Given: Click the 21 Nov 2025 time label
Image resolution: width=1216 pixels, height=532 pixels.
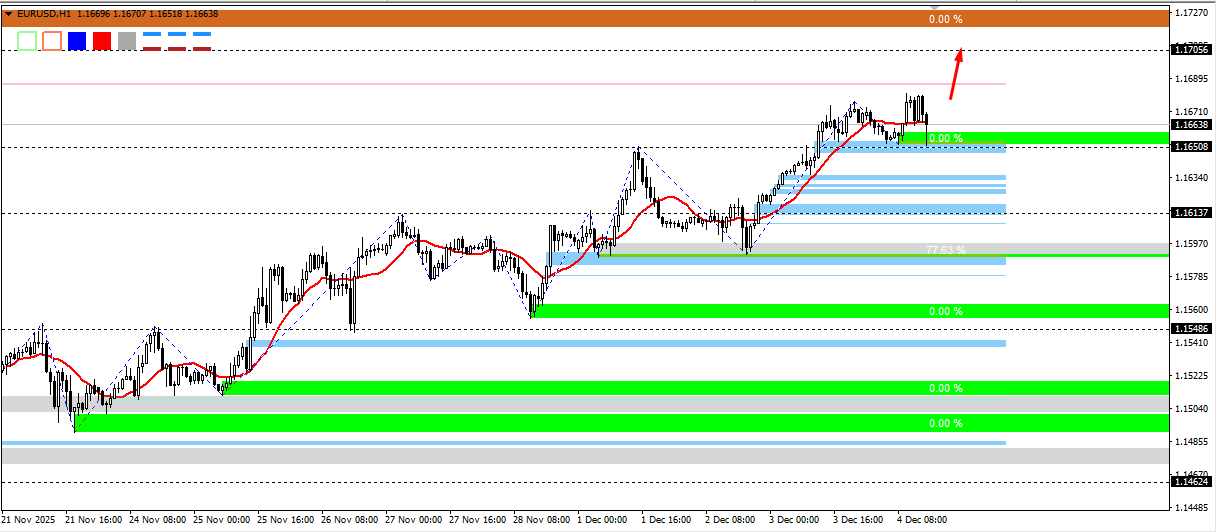Looking at the screenshot, I should 29,521.
